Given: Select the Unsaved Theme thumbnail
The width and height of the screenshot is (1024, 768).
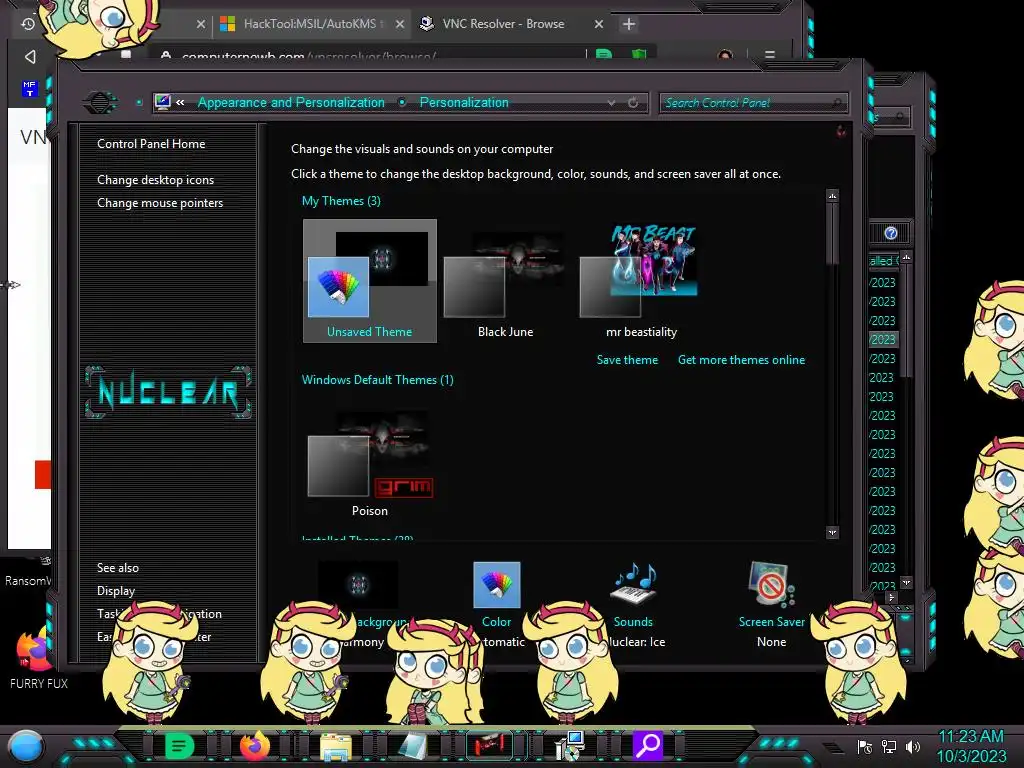Looking at the screenshot, I should (x=370, y=281).
